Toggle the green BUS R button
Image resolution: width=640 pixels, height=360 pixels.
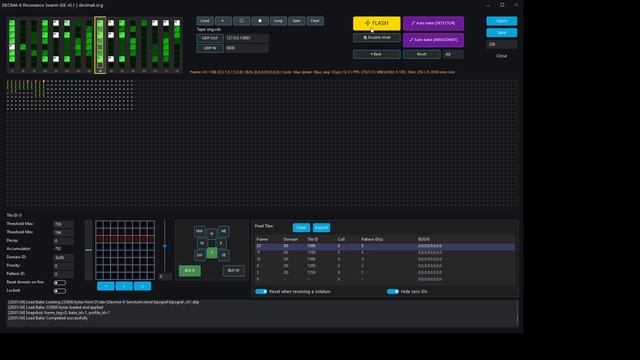[190, 271]
